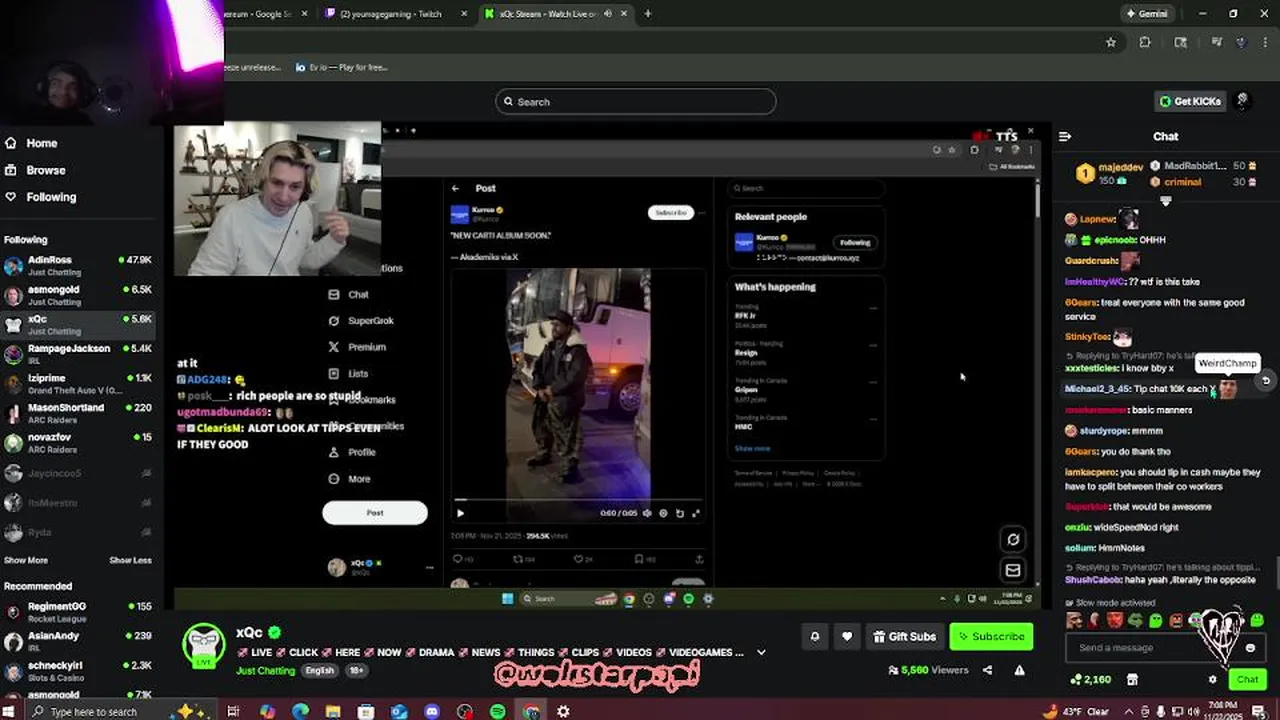Click Show Less in Following list

(130, 560)
